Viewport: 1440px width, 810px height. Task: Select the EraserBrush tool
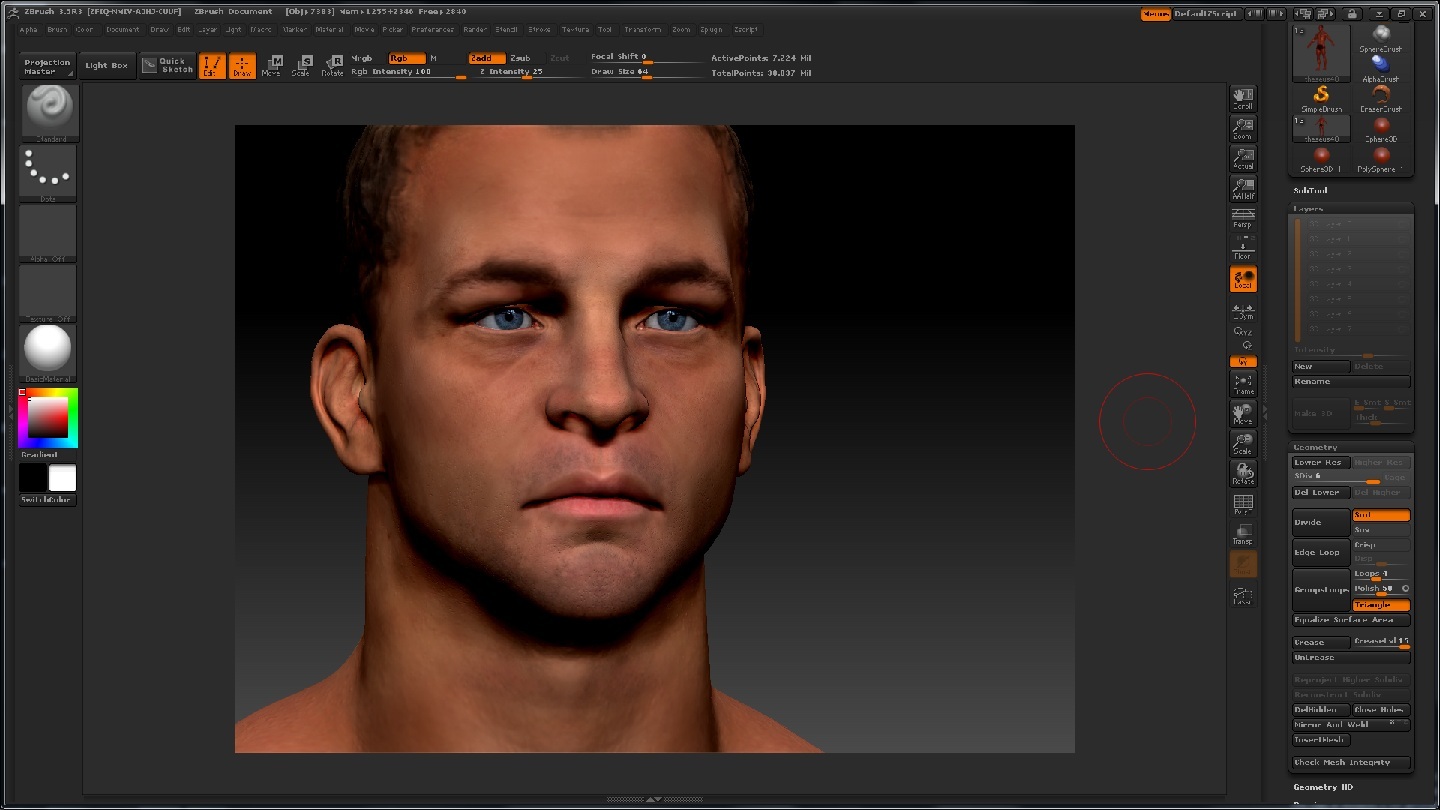(1381, 99)
